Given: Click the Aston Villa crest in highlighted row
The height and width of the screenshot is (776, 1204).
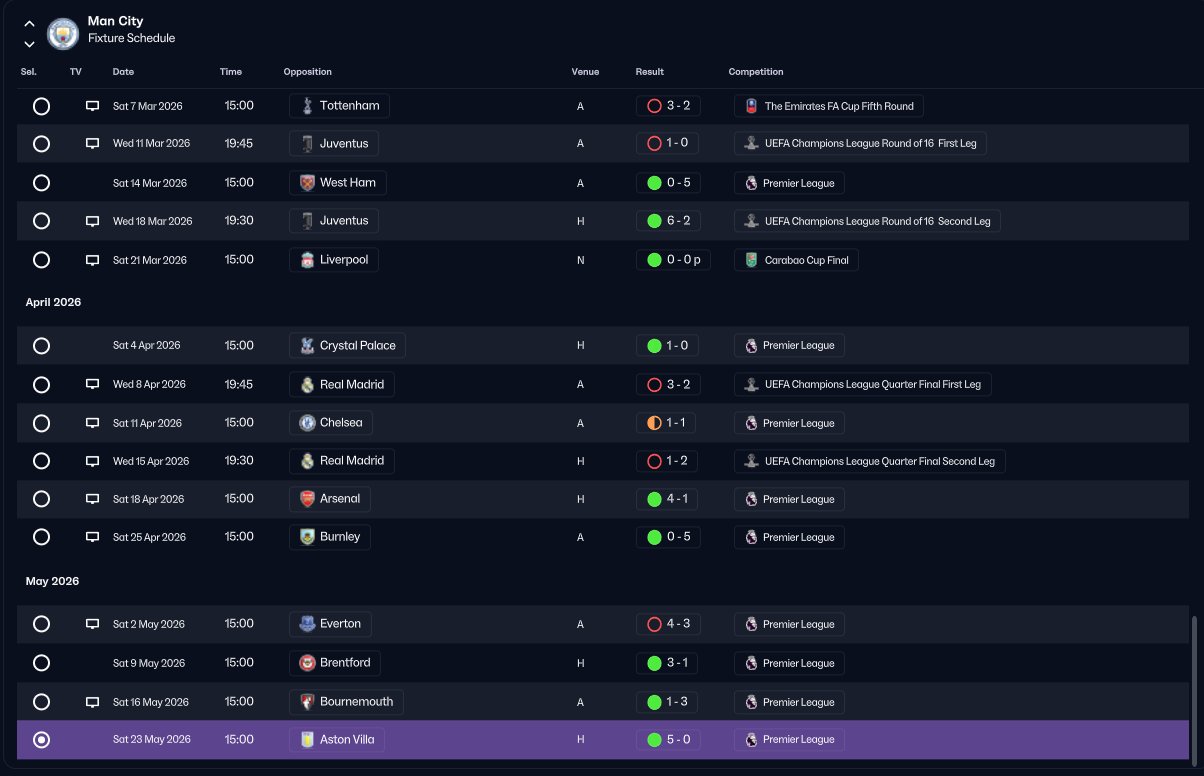Looking at the screenshot, I should 307,740.
